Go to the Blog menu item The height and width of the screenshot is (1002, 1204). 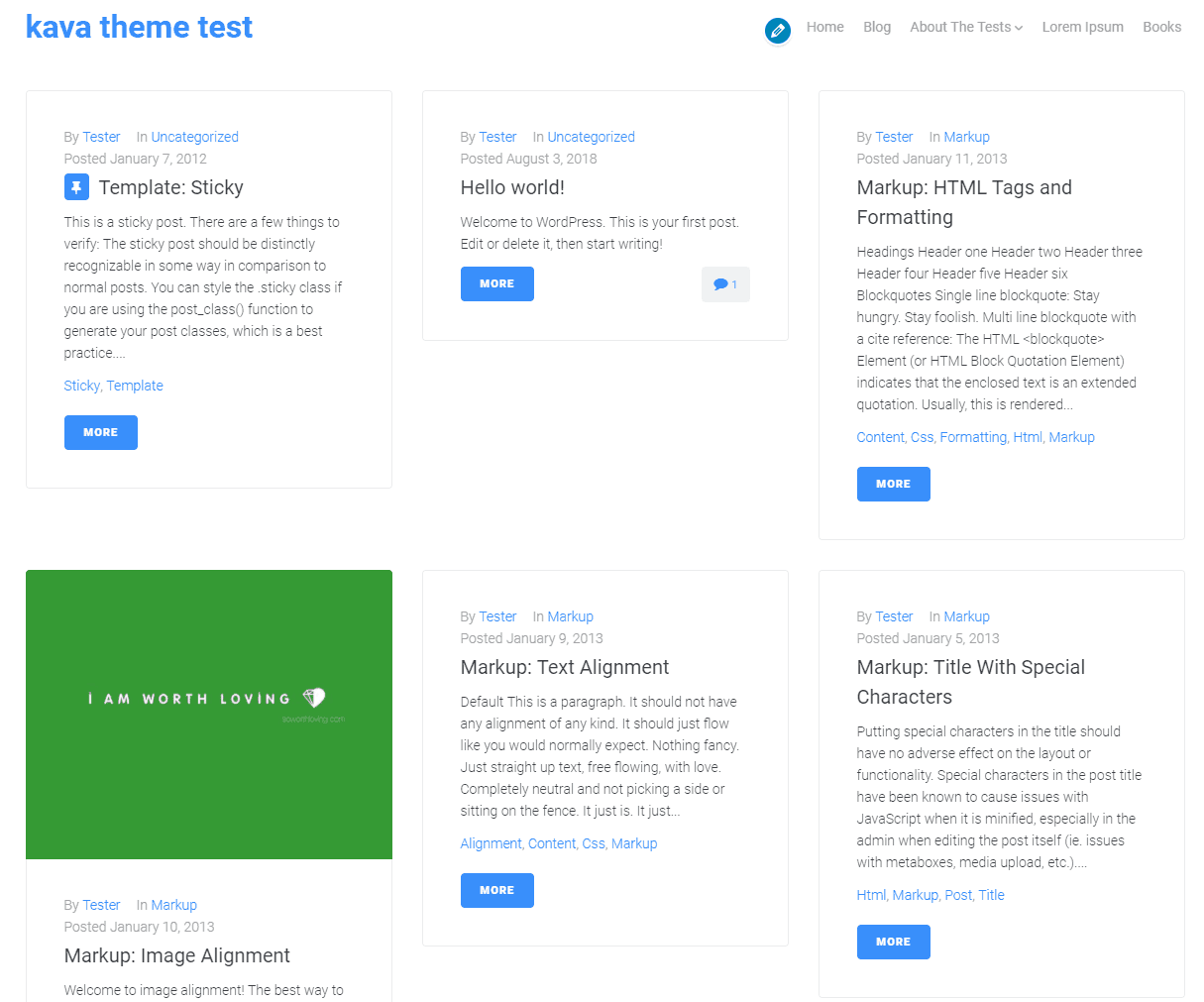point(876,27)
